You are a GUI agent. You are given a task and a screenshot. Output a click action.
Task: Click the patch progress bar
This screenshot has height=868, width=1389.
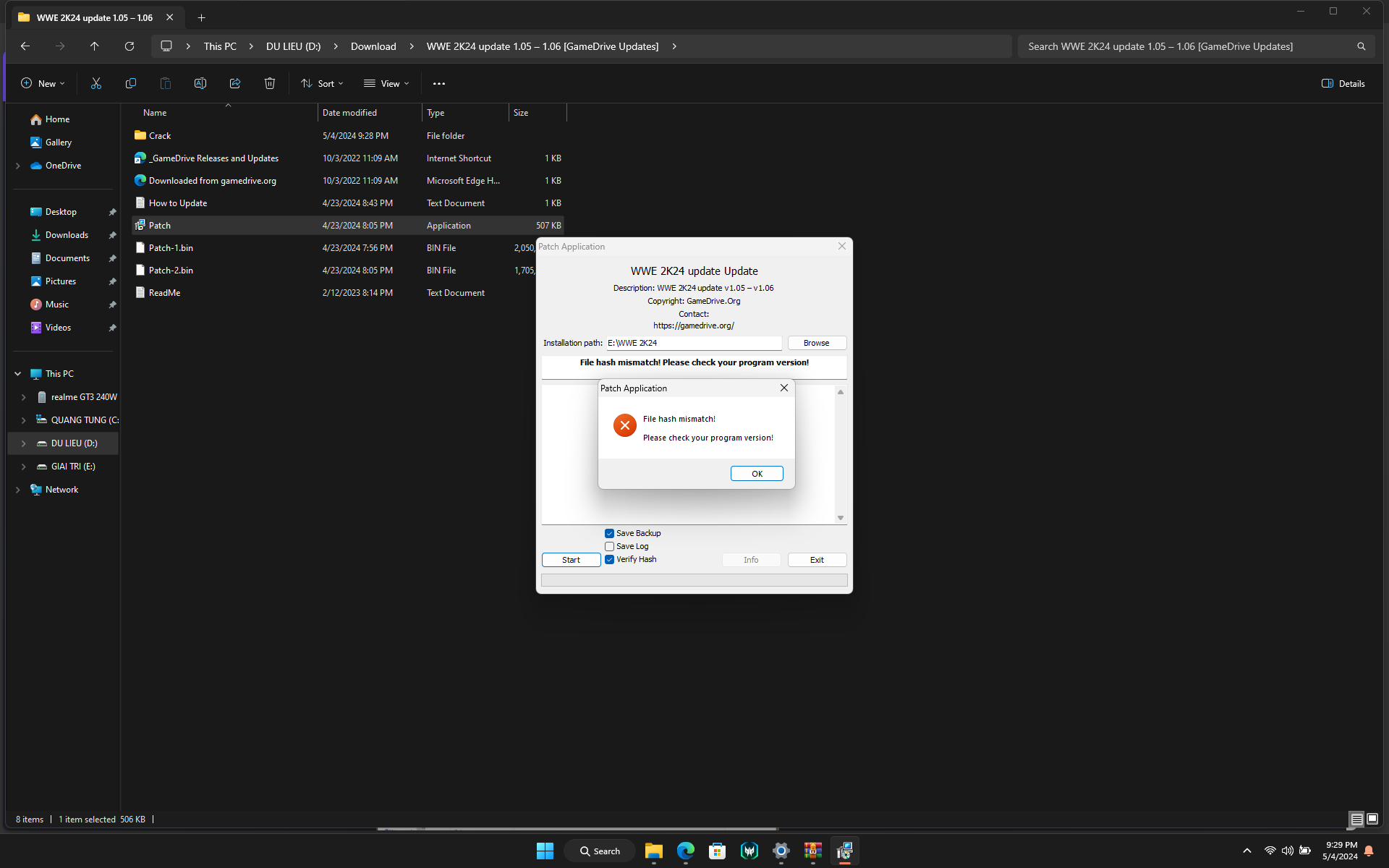pyautogui.click(x=694, y=580)
